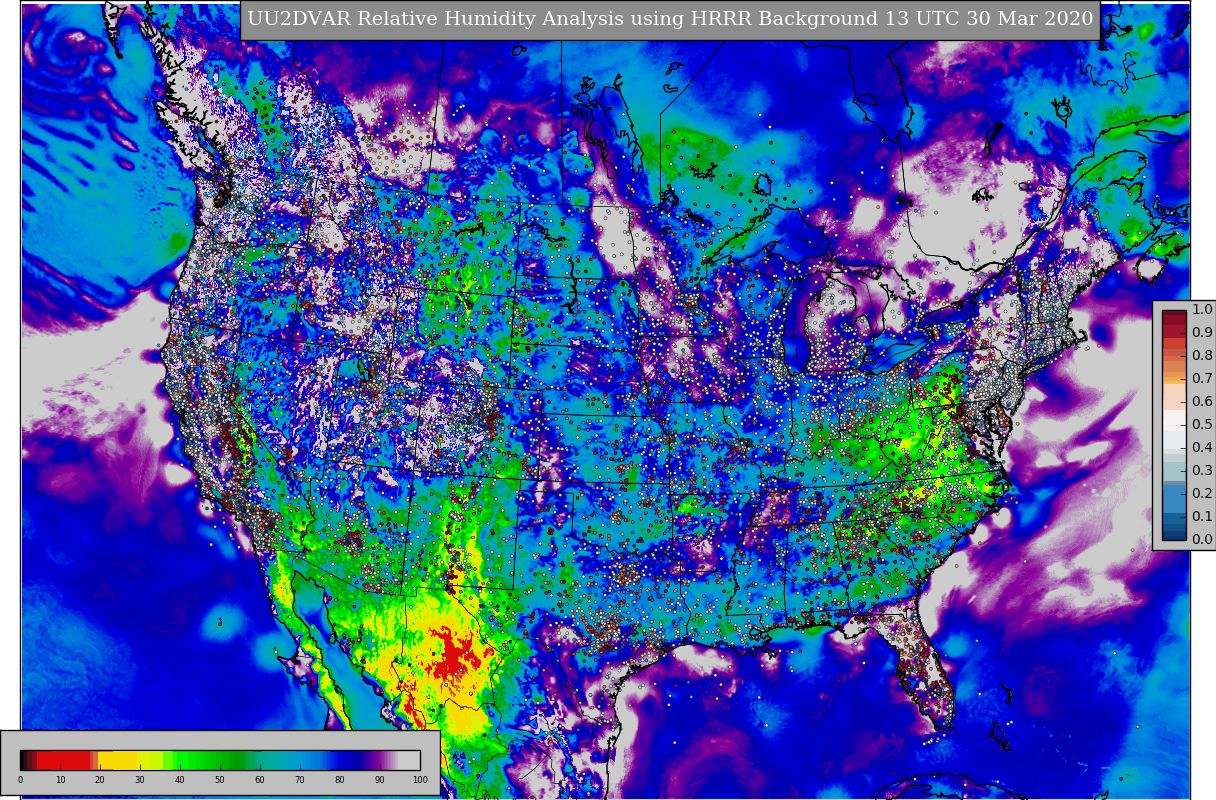The image size is (1216, 800).
Task: Click the 60 tick label on humidity colorbar
Action: 260,780
